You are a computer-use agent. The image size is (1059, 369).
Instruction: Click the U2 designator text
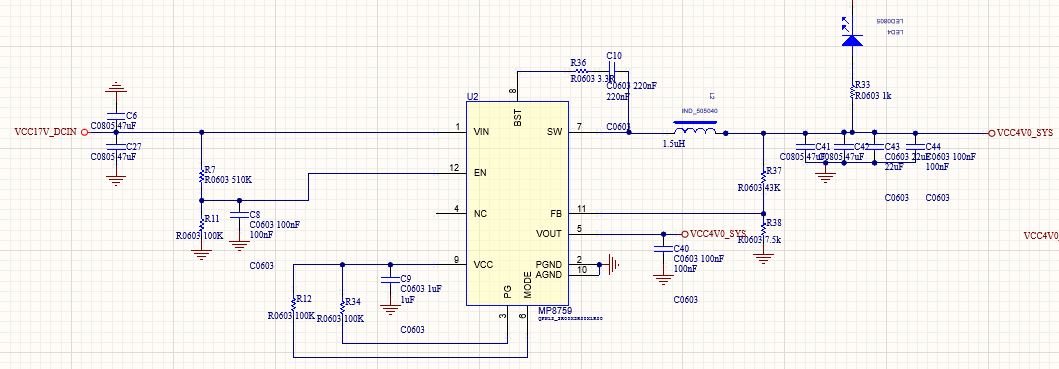click(x=473, y=97)
